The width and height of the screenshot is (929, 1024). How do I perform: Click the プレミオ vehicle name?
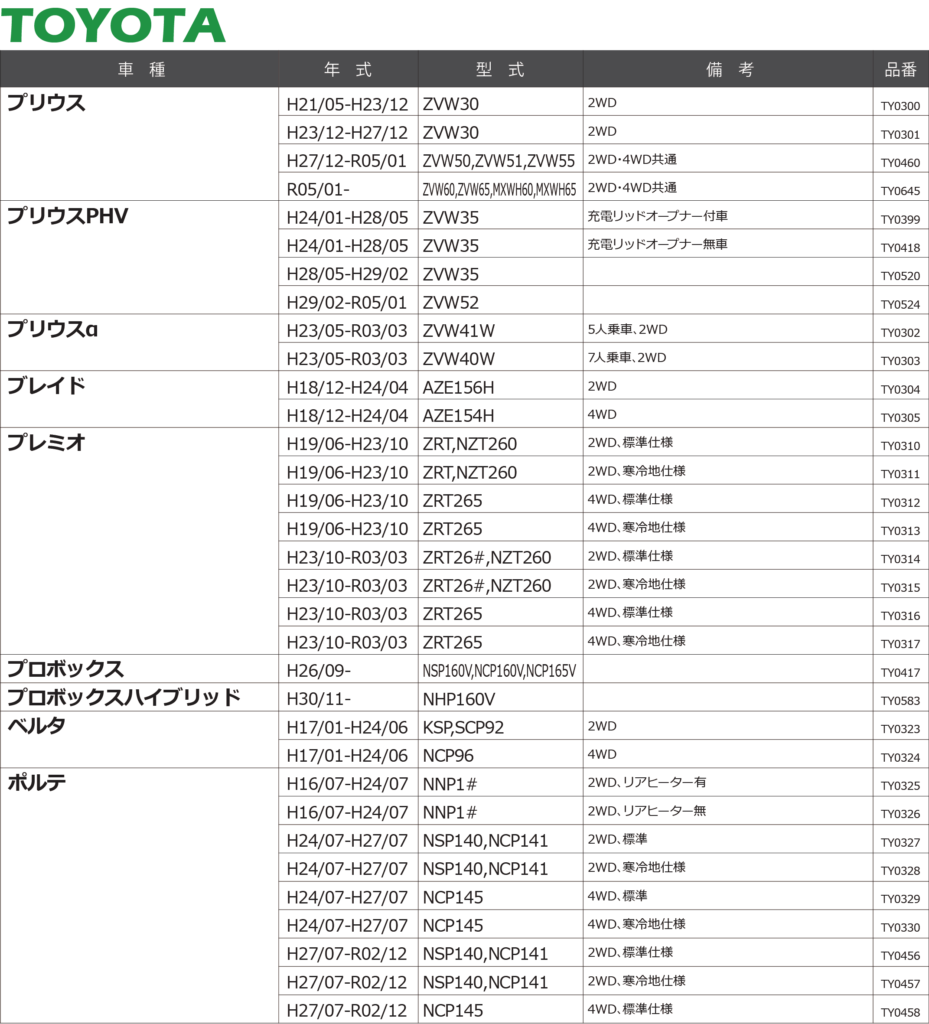pyautogui.click(x=46, y=443)
